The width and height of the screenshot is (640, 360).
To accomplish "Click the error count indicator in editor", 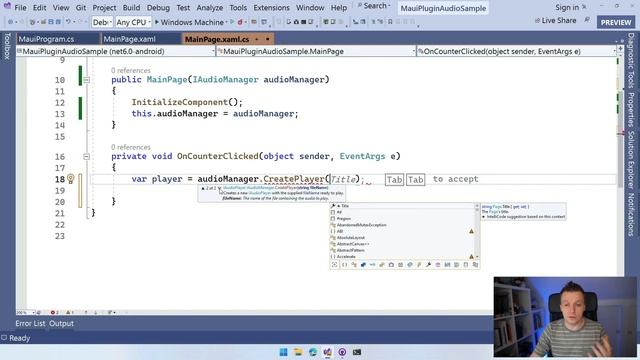I will coord(54,312).
